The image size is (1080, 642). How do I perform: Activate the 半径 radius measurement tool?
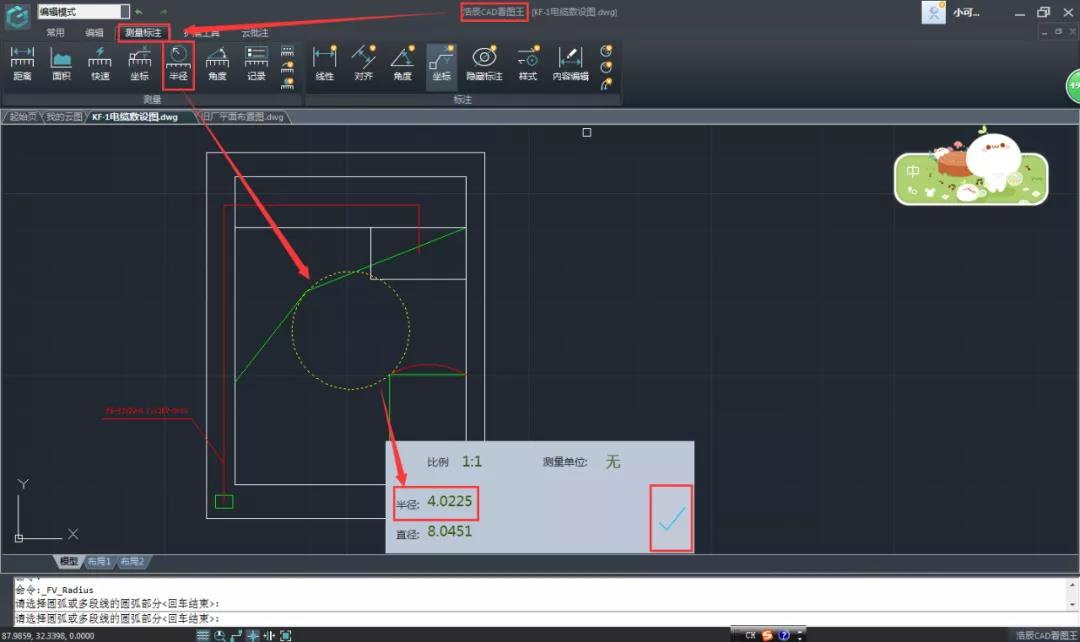(x=178, y=62)
